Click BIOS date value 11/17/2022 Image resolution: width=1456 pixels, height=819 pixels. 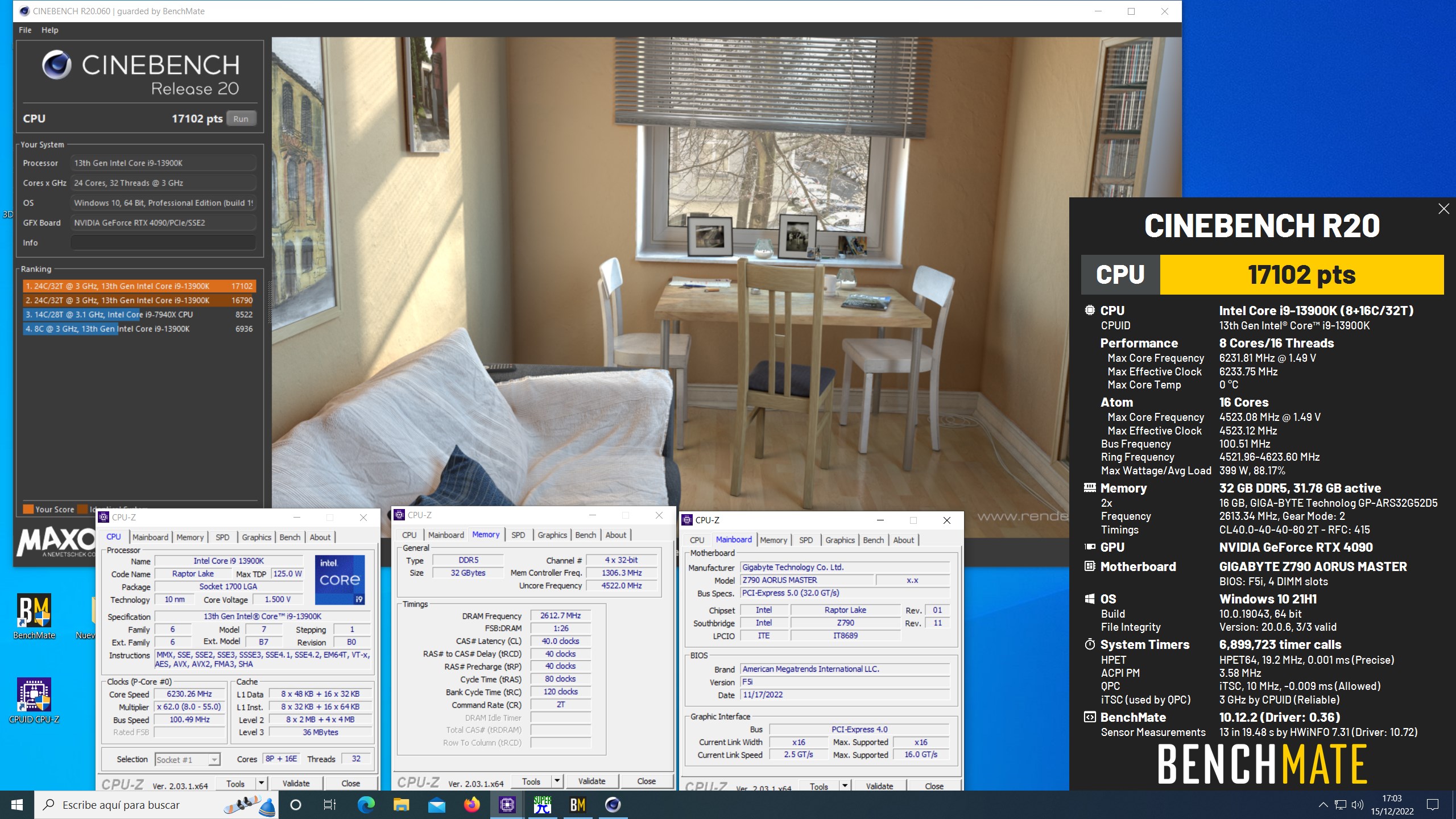tap(845, 694)
